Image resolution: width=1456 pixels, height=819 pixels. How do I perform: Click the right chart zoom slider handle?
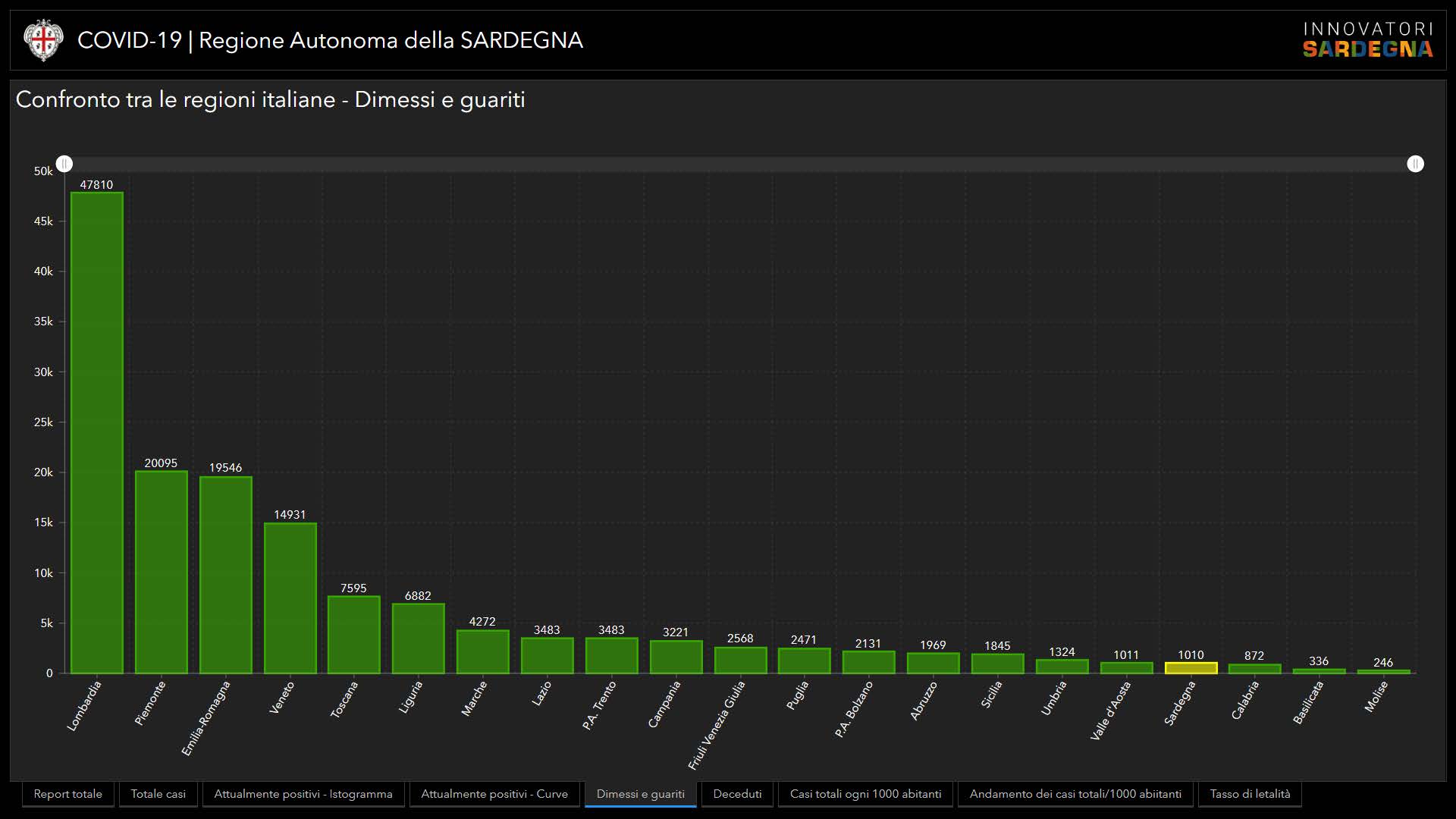(1415, 164)
